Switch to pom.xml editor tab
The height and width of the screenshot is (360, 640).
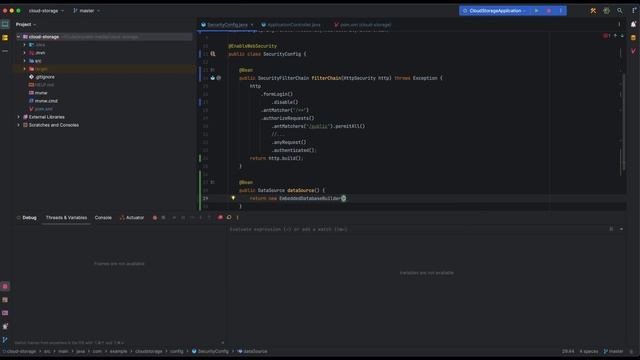362,25
